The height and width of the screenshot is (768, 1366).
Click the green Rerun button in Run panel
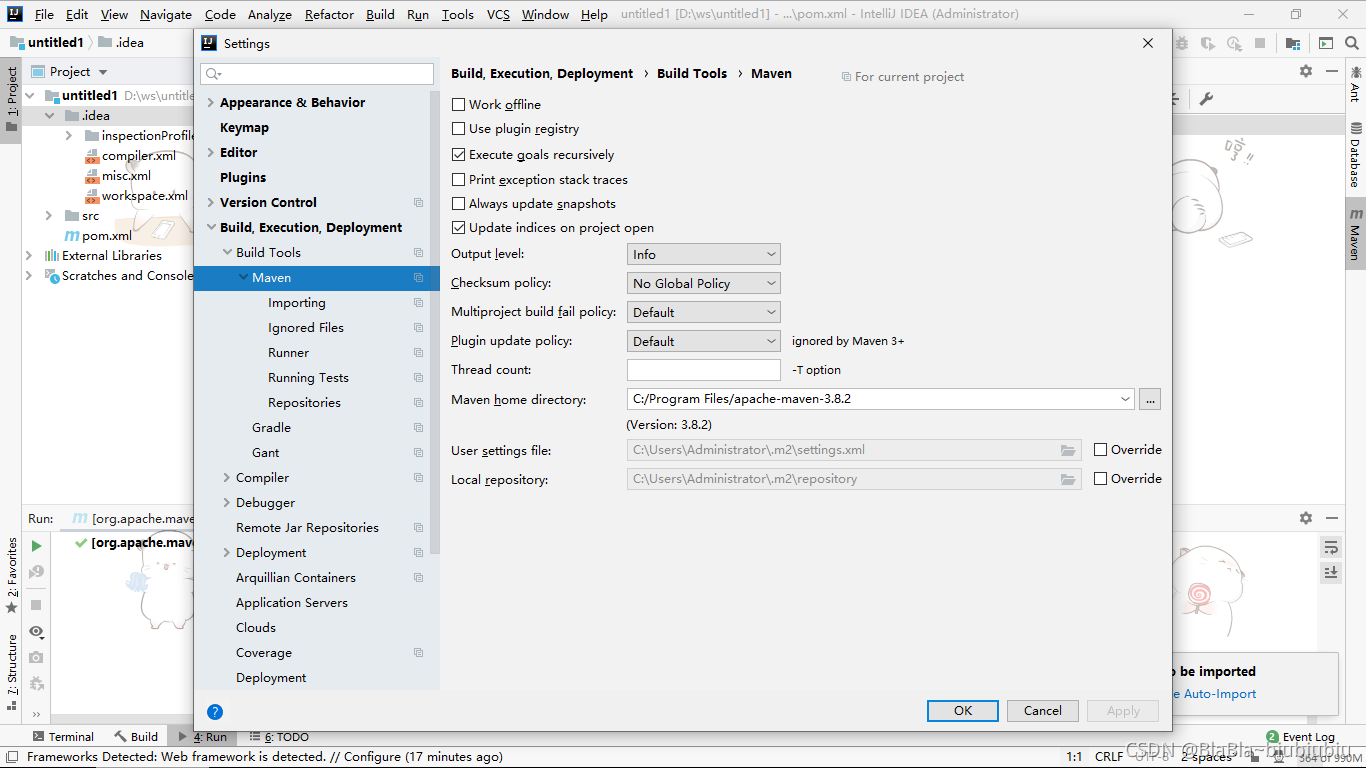(36, 546)
